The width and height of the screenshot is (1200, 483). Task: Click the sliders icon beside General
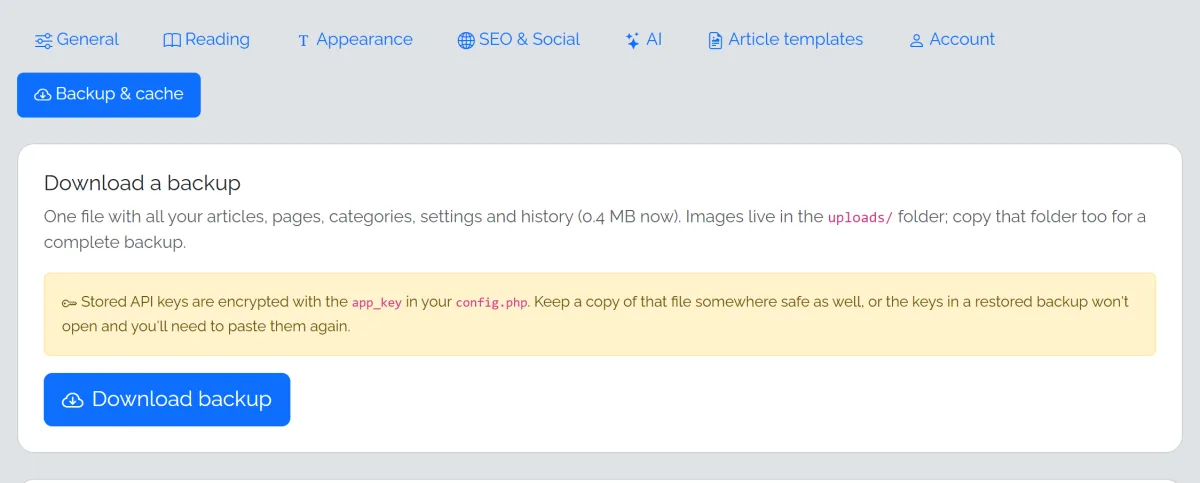(43, 41)
